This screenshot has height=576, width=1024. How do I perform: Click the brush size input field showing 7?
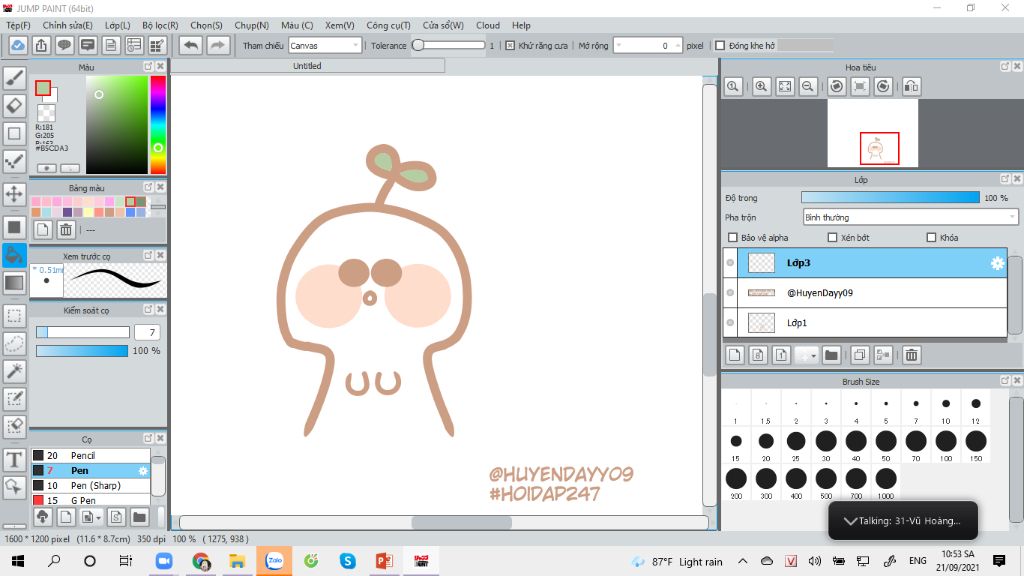(148, 332)
